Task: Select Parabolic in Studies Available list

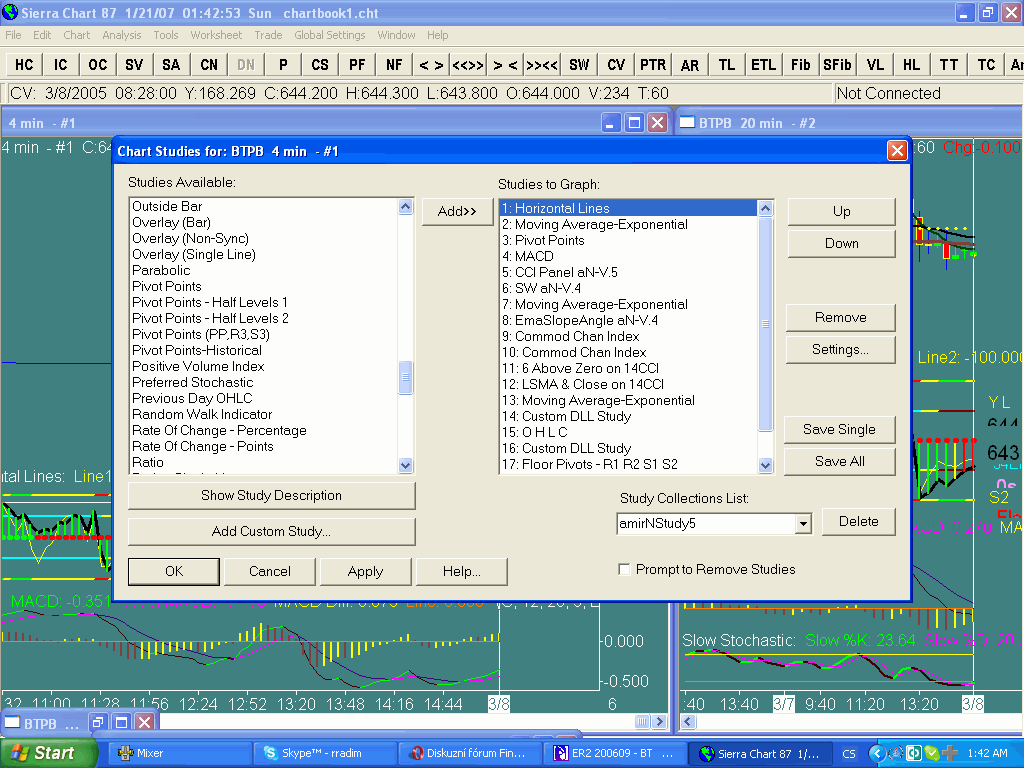Action: click(x=161, y=270)
